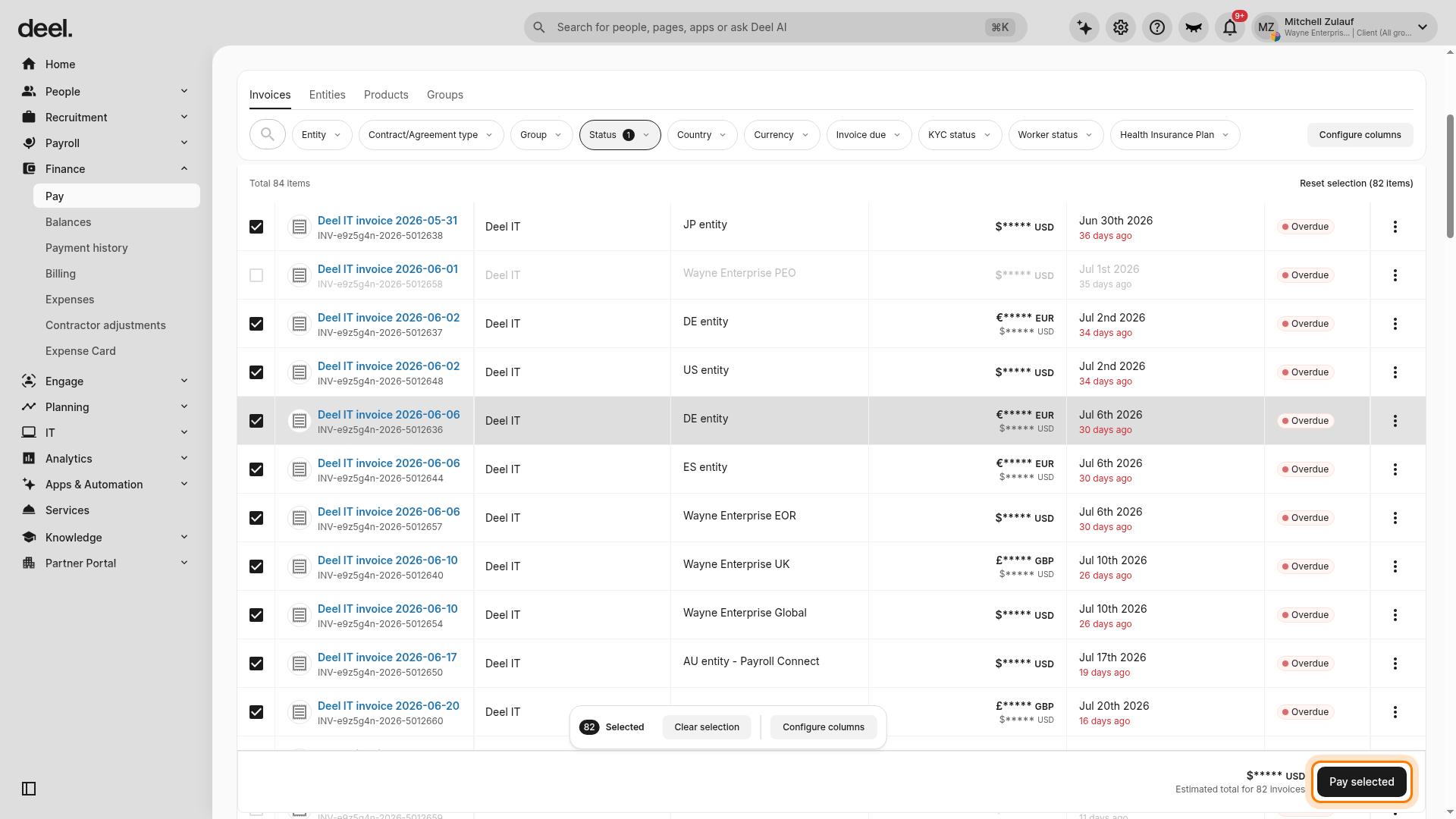Open the Status filter dropdown
The width and height of the screenshot is (1456, 819).
(x=620, y=135)
